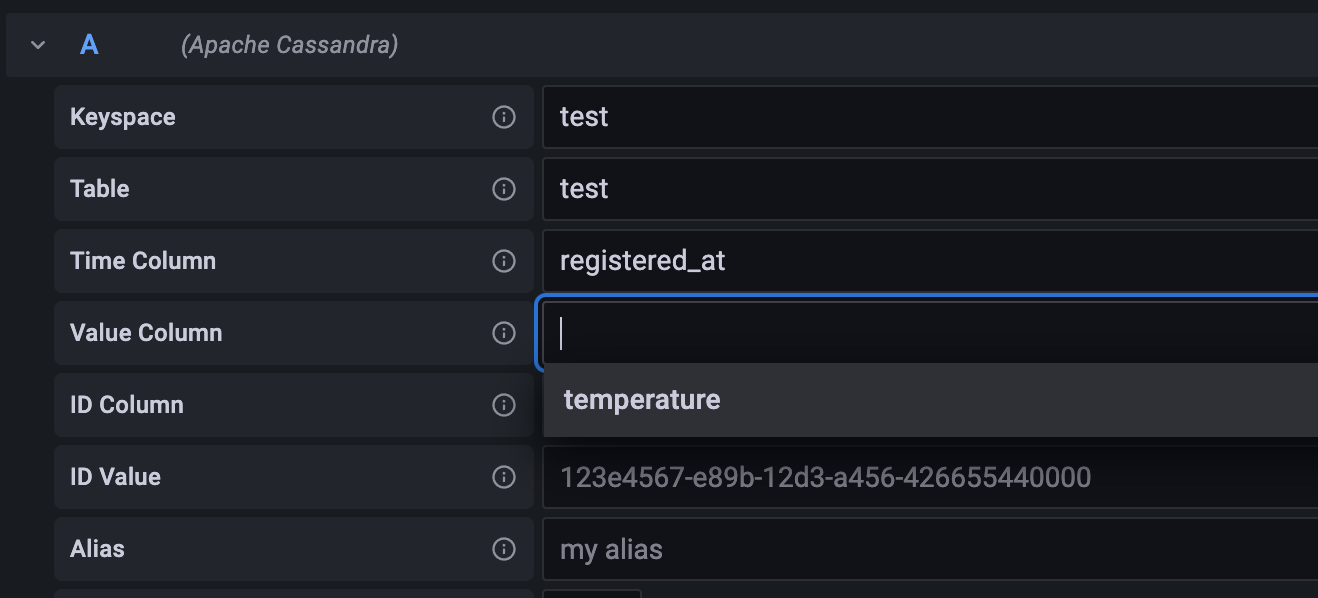Screen dimensions: 1318x598
Task: Click the Time Column label
Action: coord(143,261)
